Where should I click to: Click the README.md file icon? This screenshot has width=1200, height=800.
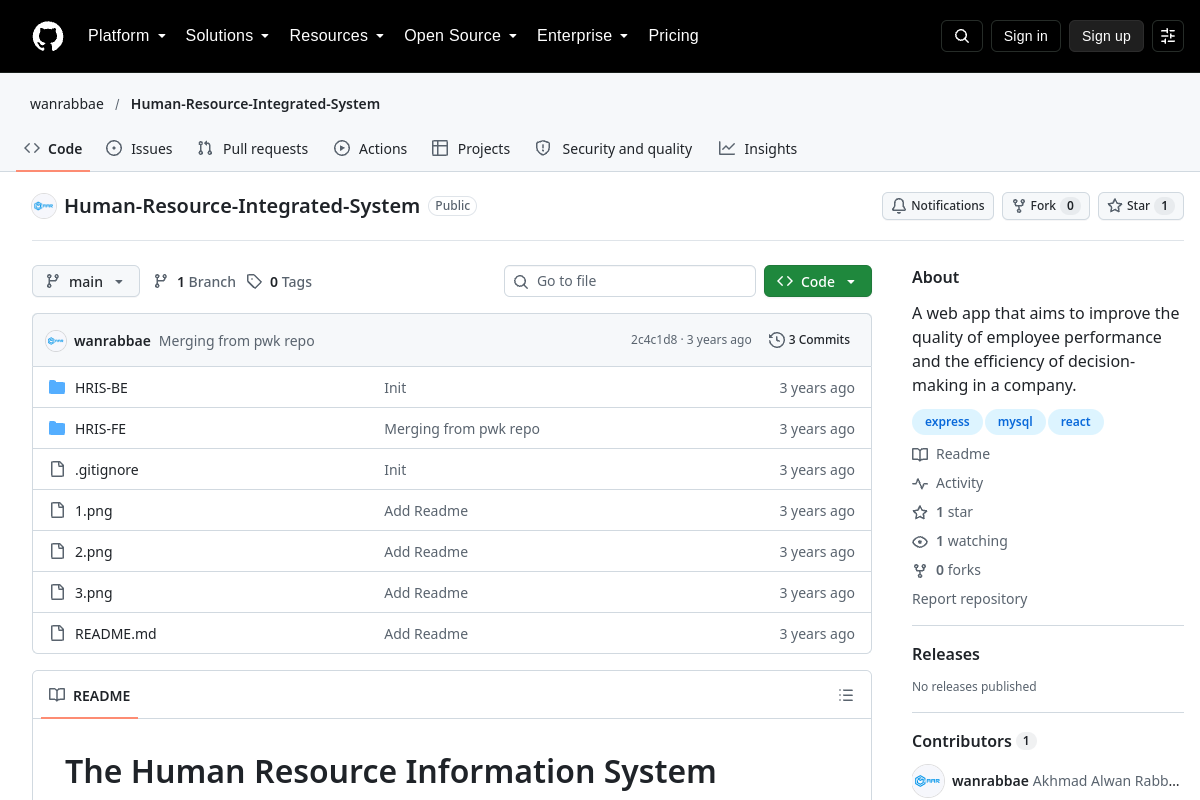pyautogui.click(x=57, y=634)
